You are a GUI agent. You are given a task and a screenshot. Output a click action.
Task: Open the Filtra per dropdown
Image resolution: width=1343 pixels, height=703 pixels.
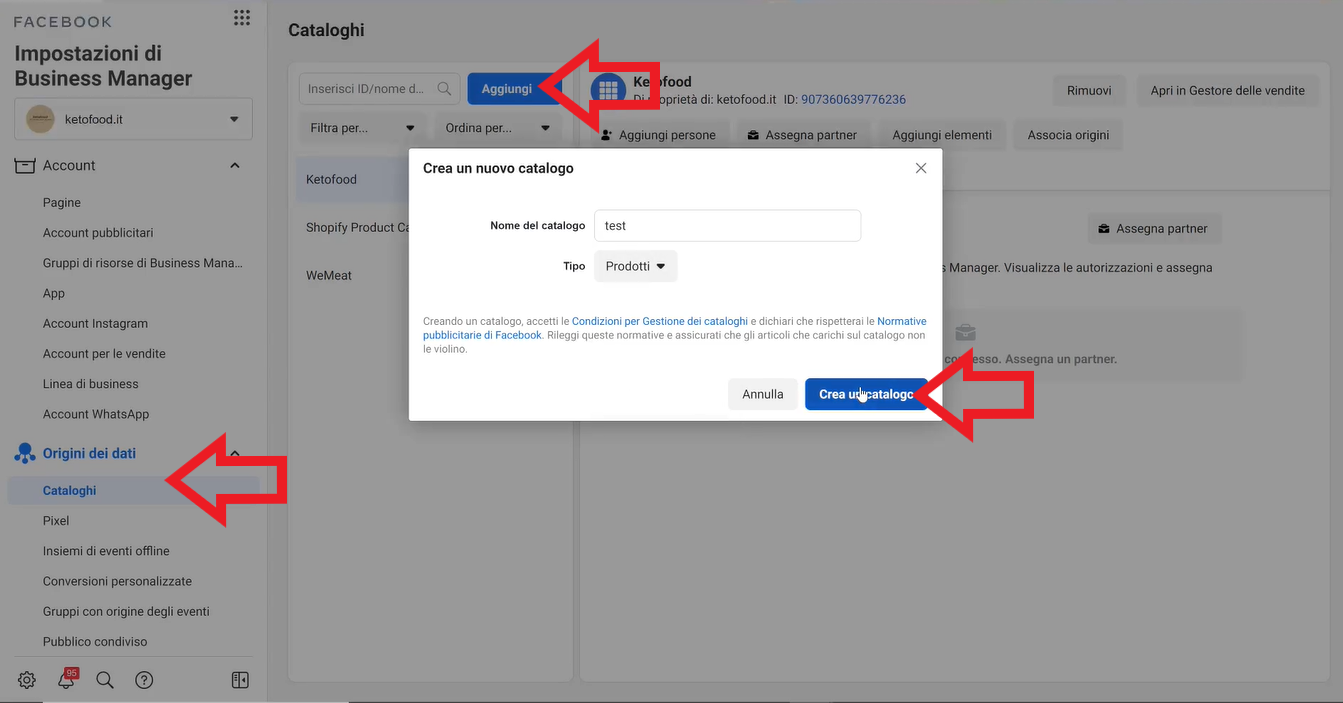pyautogui.click(x=362, y=128)
